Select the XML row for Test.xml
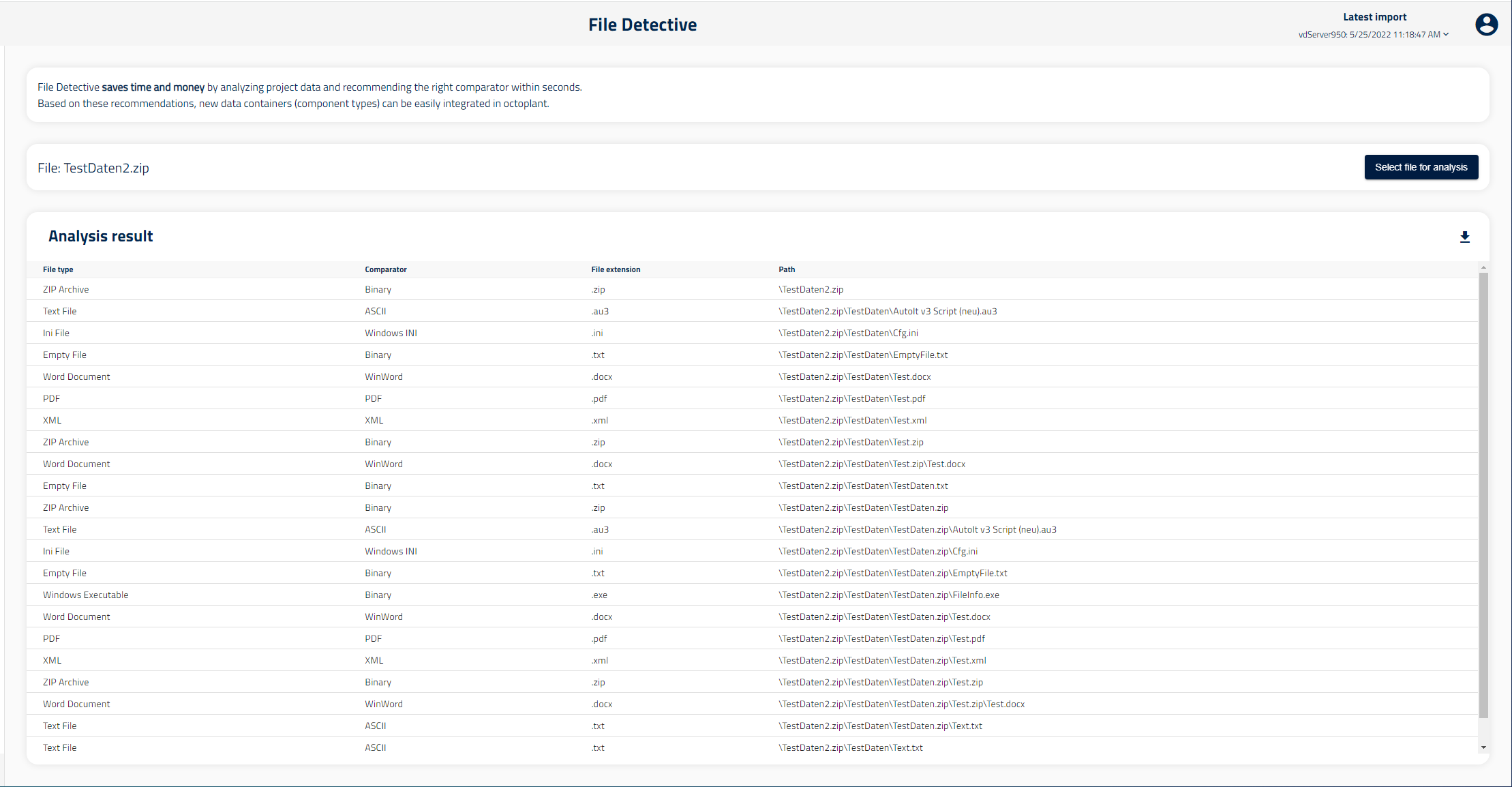 [409, 420]
